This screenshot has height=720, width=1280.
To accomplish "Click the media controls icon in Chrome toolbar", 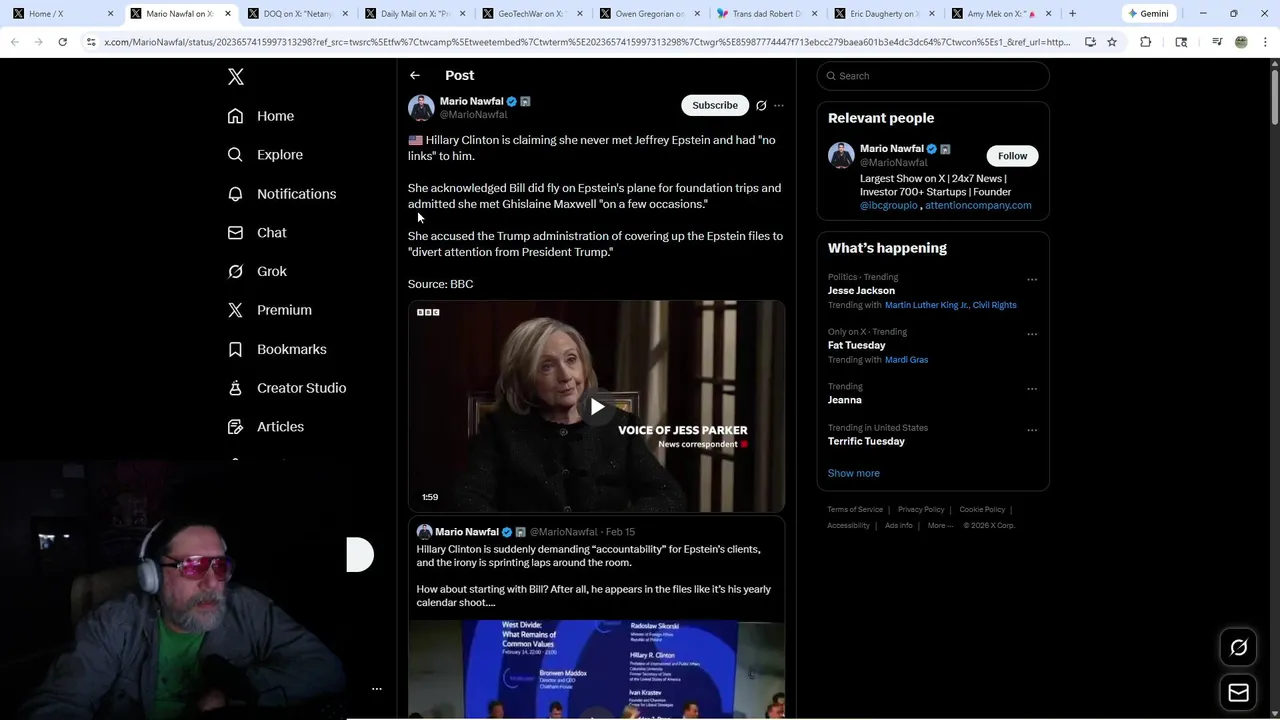I will click(1217, 42).
